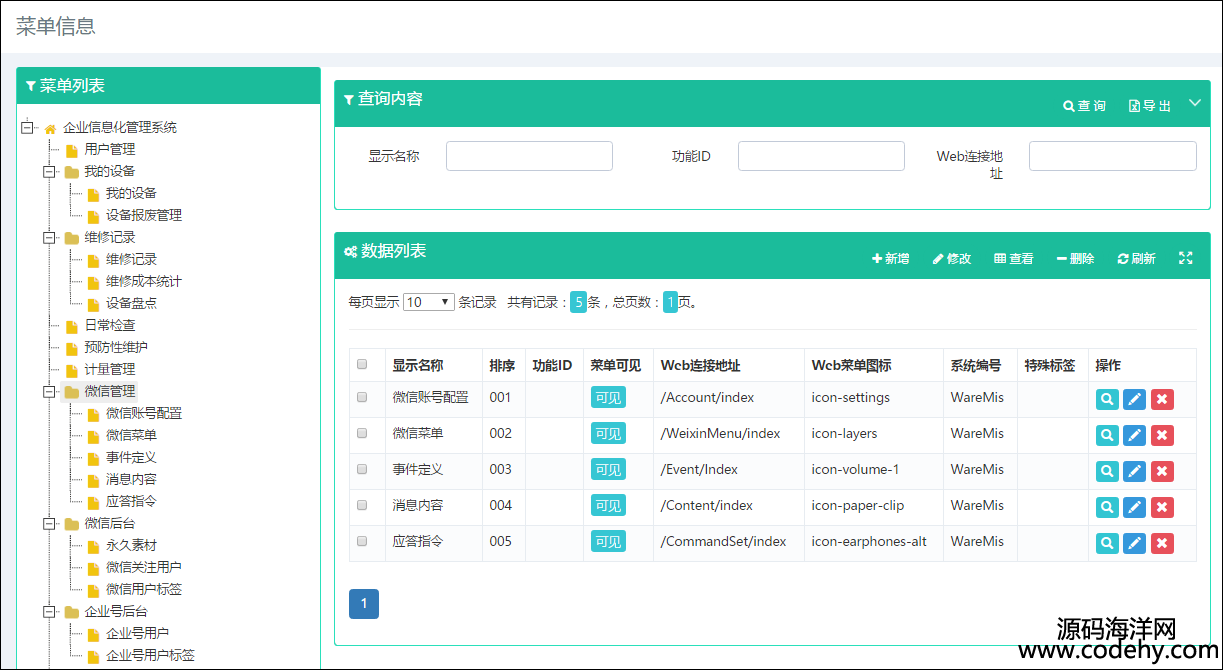Click the view icon for 微信账号配置 row

(1107, 399)
